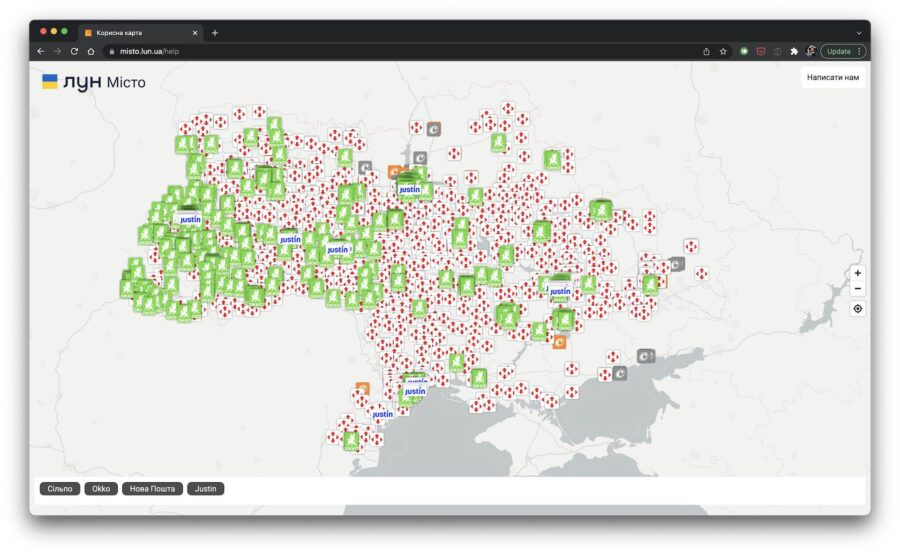Close the Корисна карта tab
Image resolution: width=900 pixels, height=554 pixels.
click(x=195, y=33)
